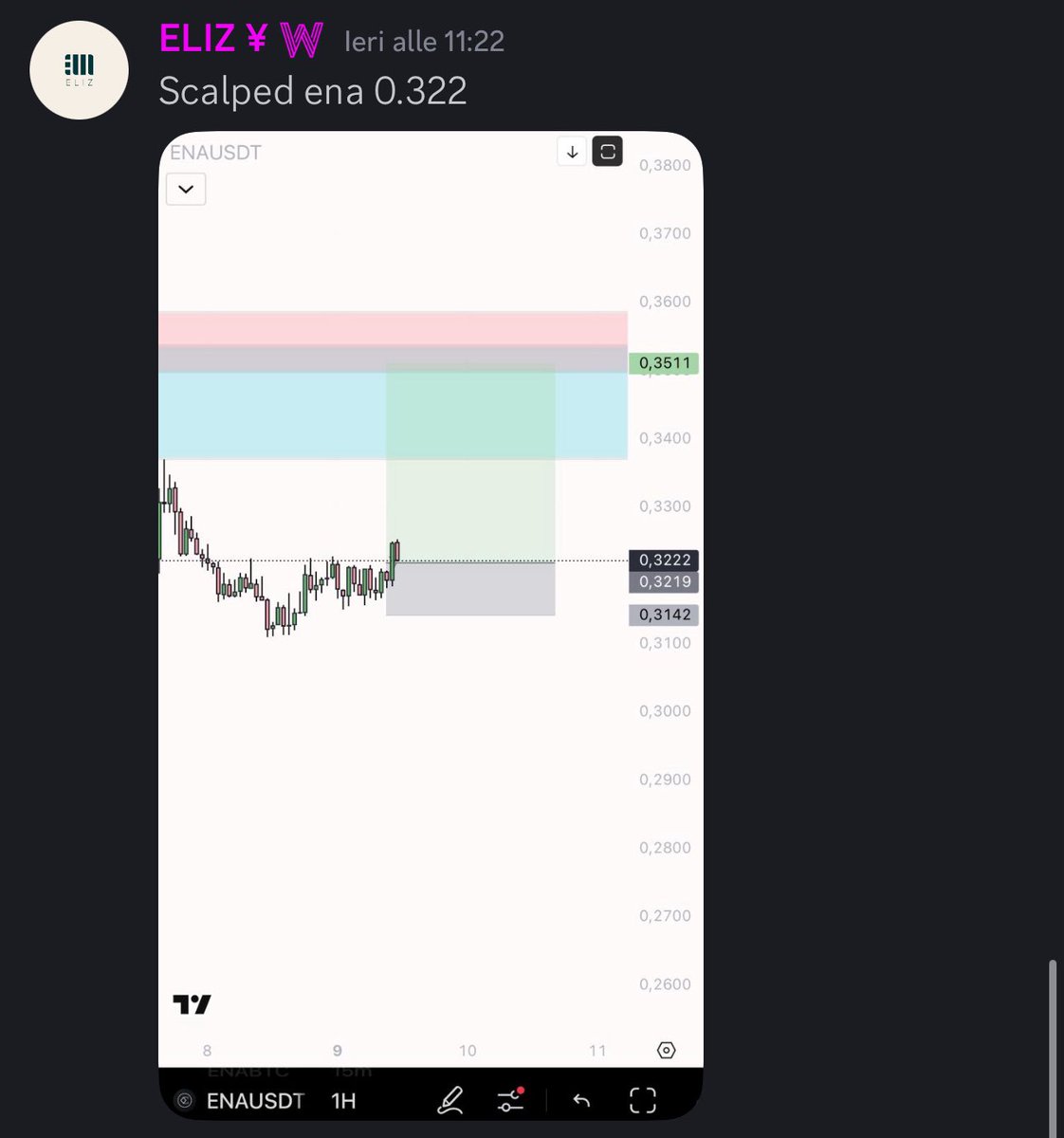Open the ENAUSDT symbol selector in bottom bar
Screen dimensions: 1064x1138
(255, 1101)
